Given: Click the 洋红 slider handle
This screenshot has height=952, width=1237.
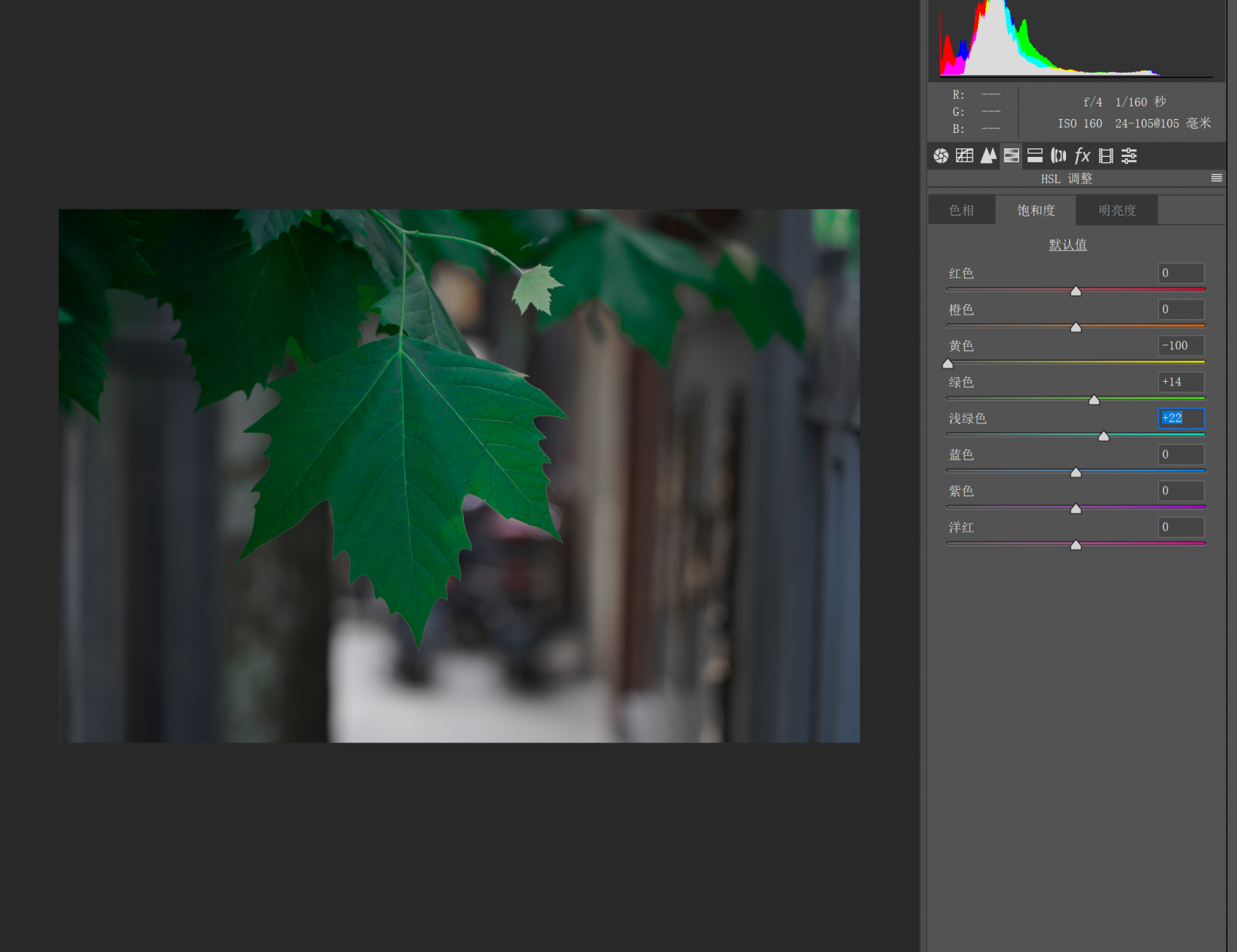Looking at the screenshot, I should 1075,545.
